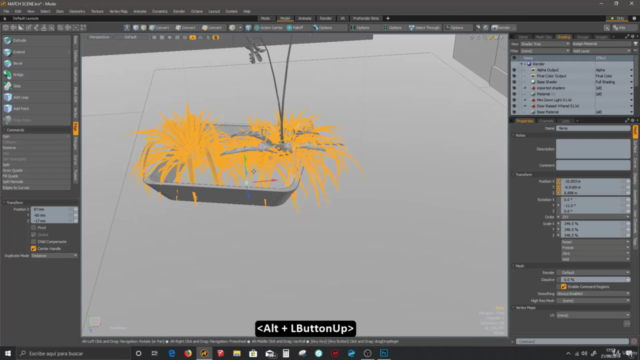
Task: Open File Explorer from the taskbar
Action: pos(237,353)
